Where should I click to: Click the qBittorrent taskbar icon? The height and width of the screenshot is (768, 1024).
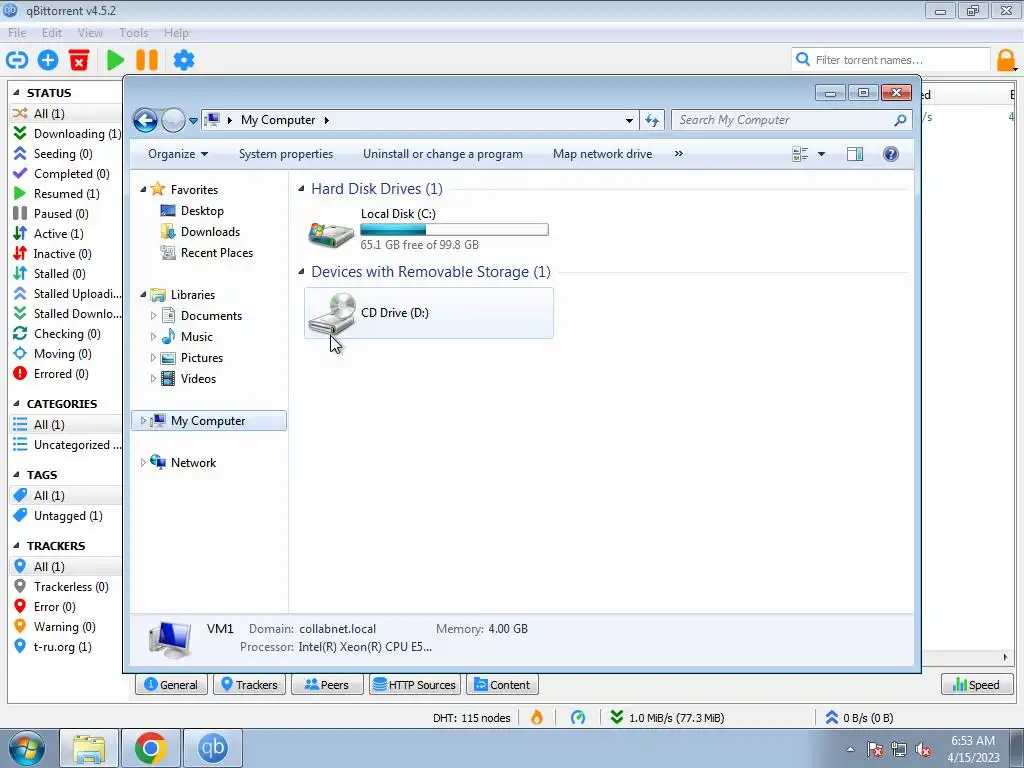[x=213, y=748]
